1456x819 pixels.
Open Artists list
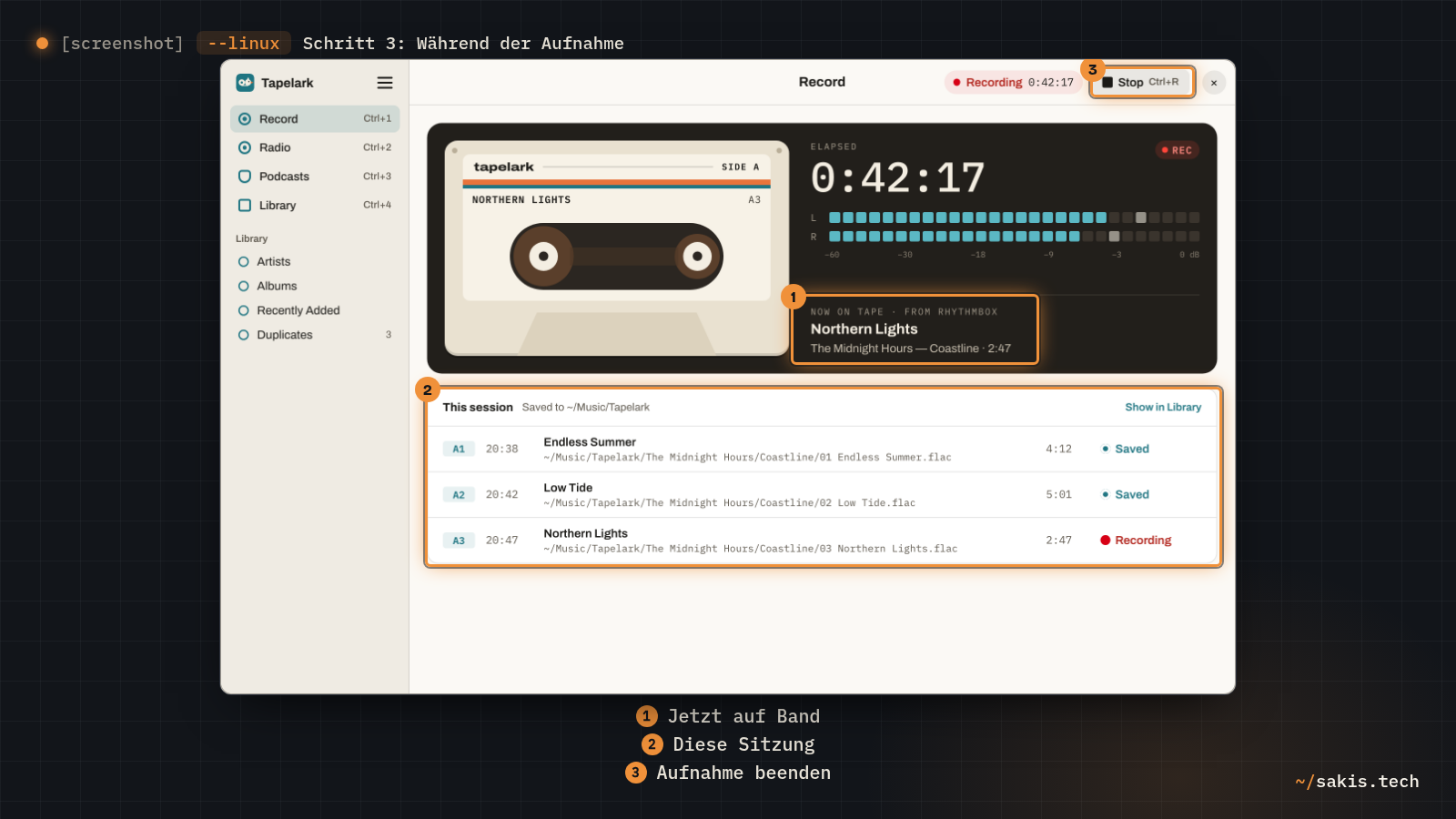coord(315,262)
